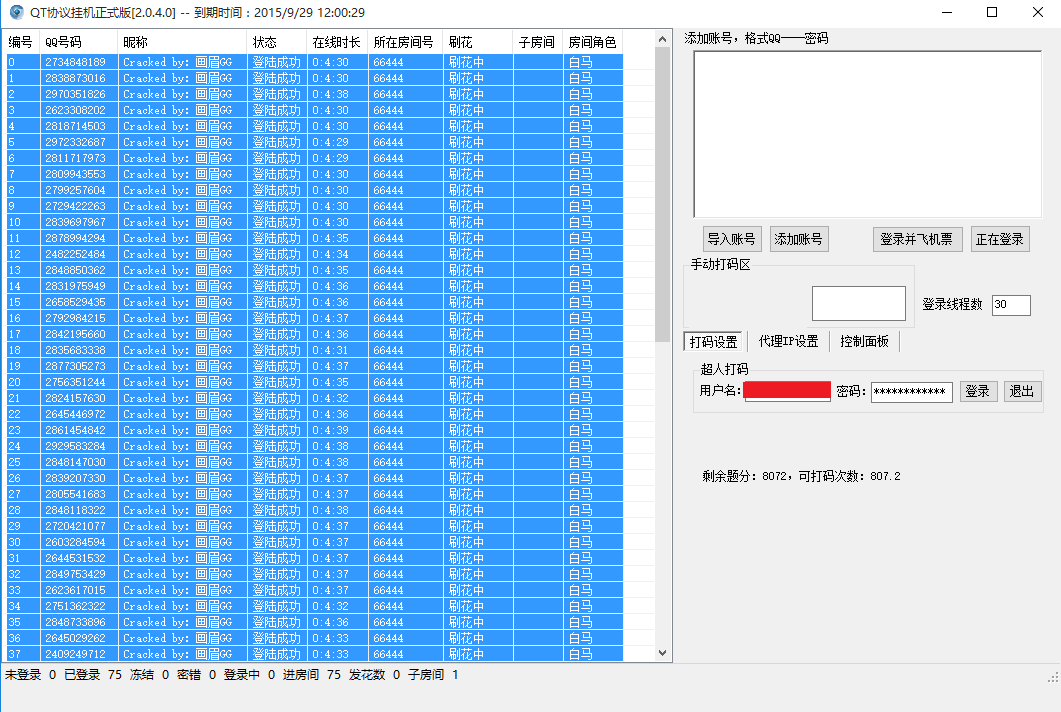Click the 正在登录 button
This screenshot has width=1061, height=712.
point(1000,239)
